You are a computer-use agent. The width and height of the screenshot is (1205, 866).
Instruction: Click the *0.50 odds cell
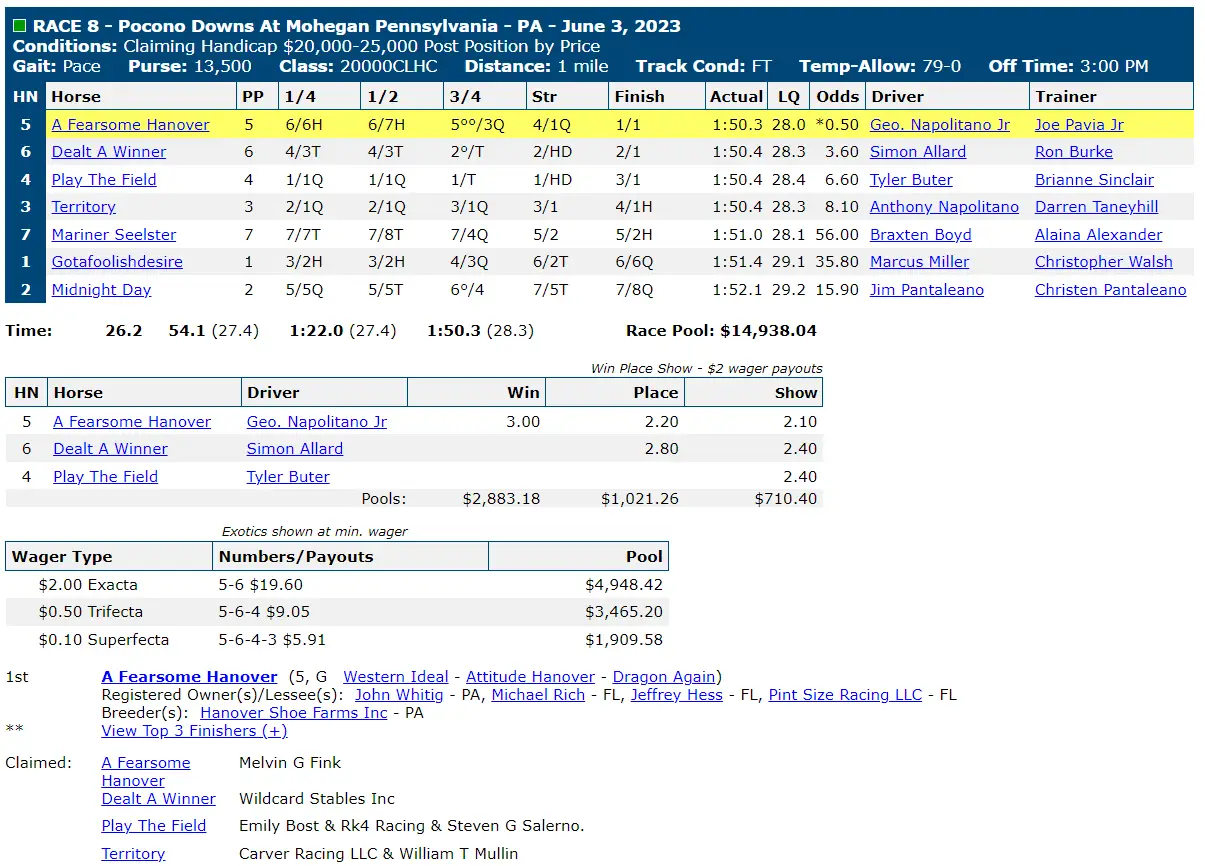tap(837, 125)
